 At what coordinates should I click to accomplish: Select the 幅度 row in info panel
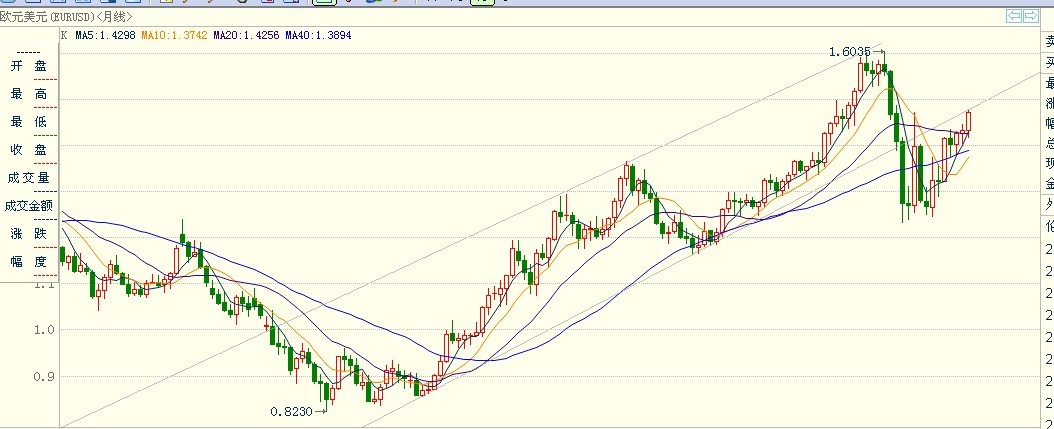pyautogui.click(x=29, y=262)
